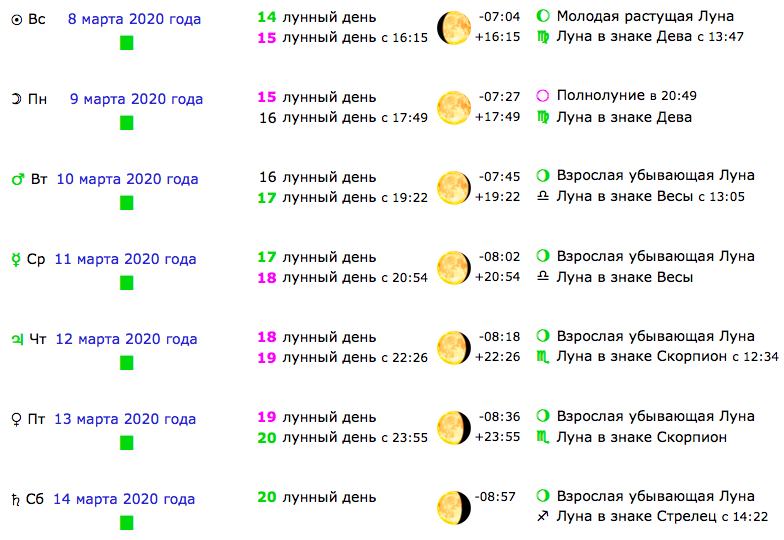
Task: Click the Libra sign icon on 10 March
Action: [x=543, y=197]
